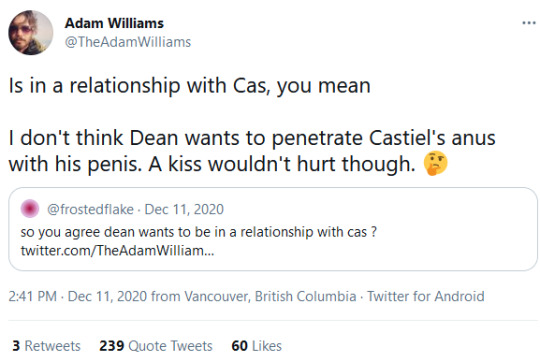
Task: Follow the twitter.com/TheAdamWilliam... link
Action: [117, 250]
